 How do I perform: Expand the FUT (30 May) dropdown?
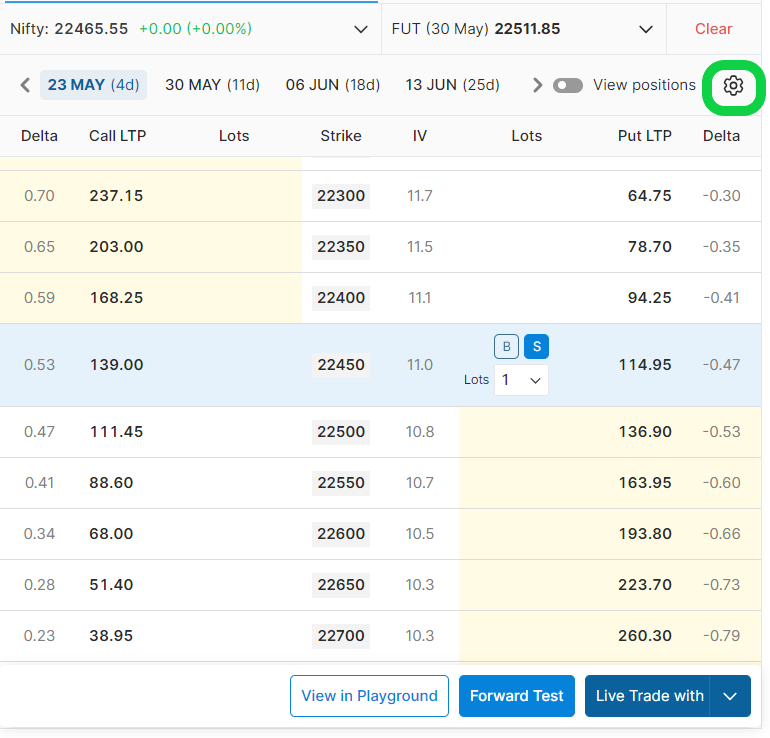pyautogui.click(x=646, y=29)
